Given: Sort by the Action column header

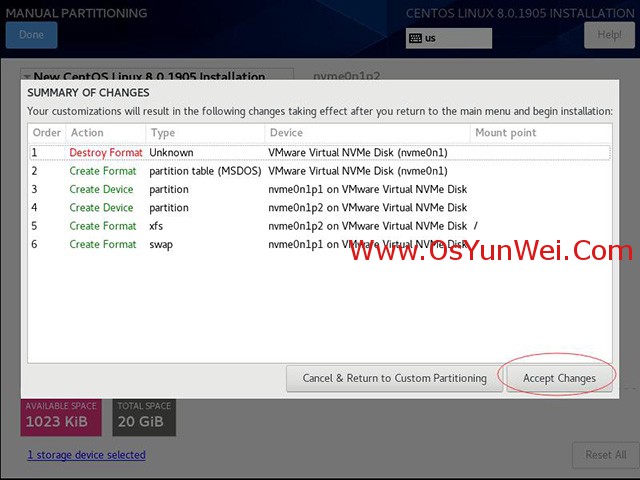Looking at the screenshot, I should [105, 133].
